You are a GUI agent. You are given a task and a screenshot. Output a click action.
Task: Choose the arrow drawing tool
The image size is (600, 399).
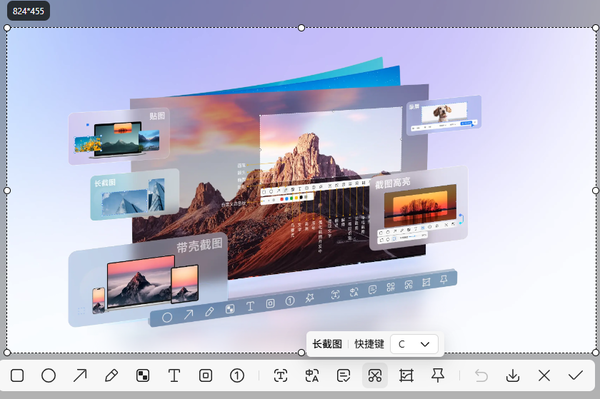point(80,375)
